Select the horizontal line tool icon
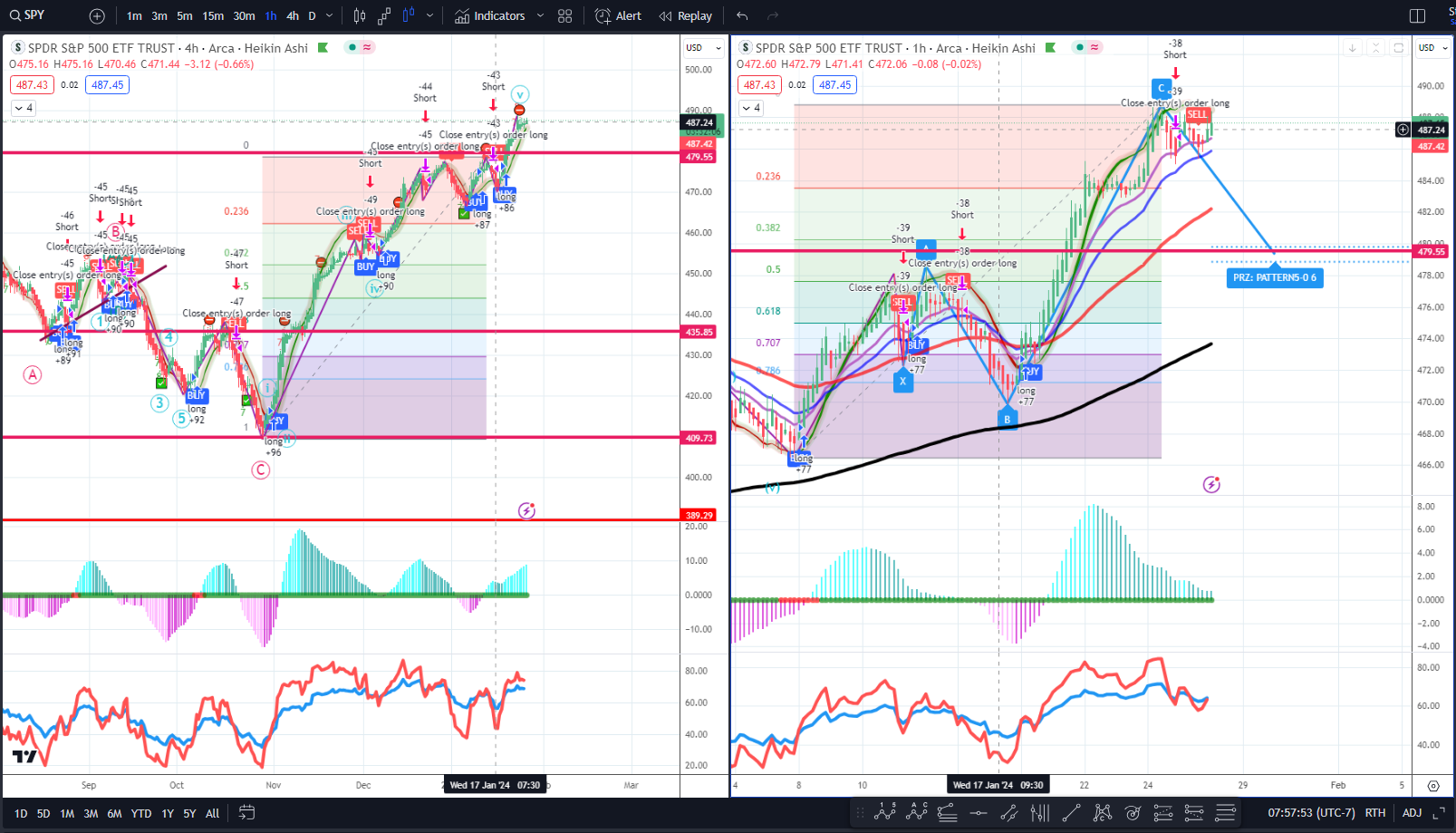This screenshot has height=833, width=1456. (978, 812)
